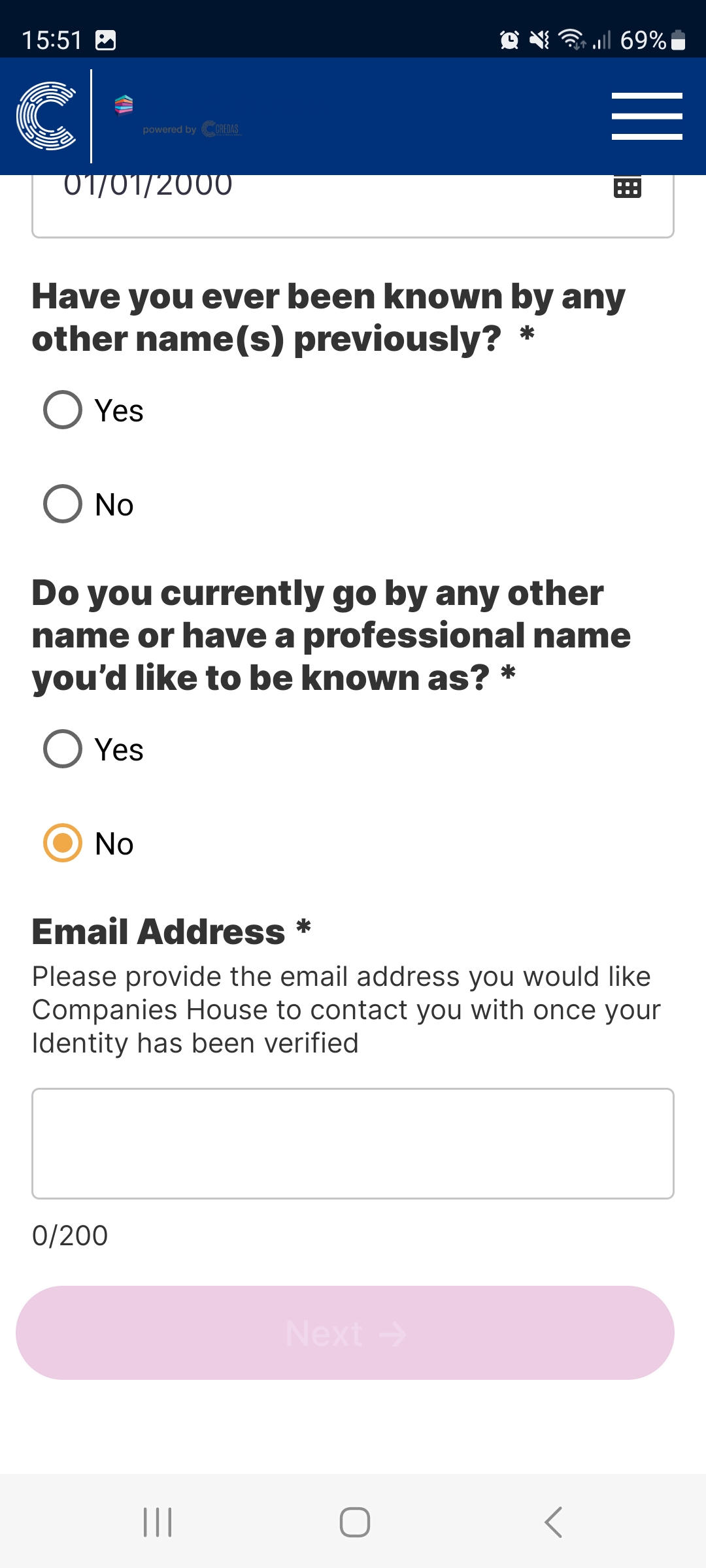Select Yes for professional name question
Screen dimensions: 706x1568
63,749
